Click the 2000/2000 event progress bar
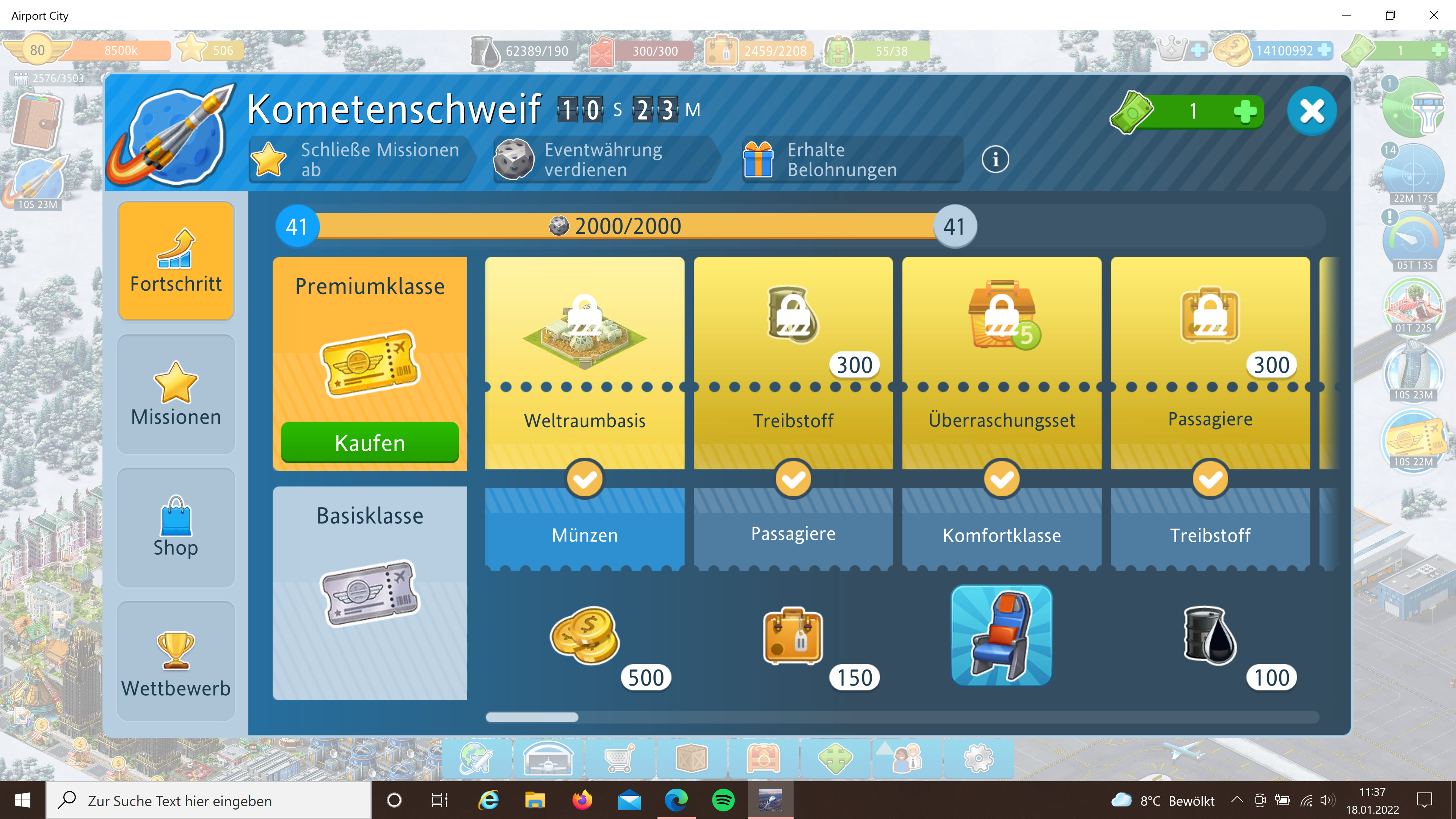The height and width of the screenshot is (819, 1456). point(626,227)
